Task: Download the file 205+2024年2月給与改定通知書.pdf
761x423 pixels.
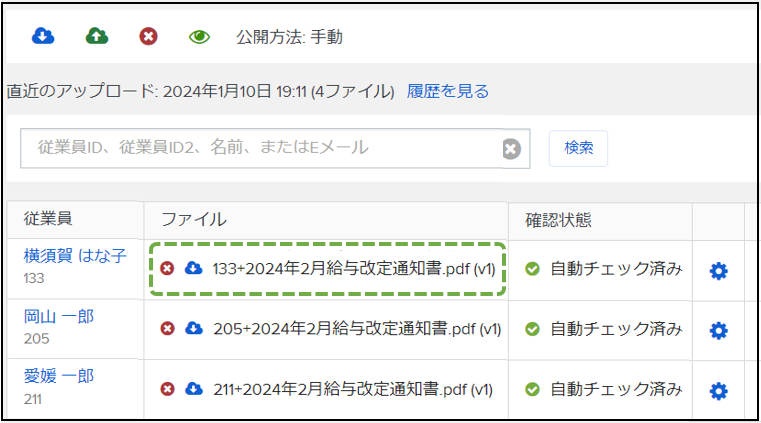Action: coord(194,328)
